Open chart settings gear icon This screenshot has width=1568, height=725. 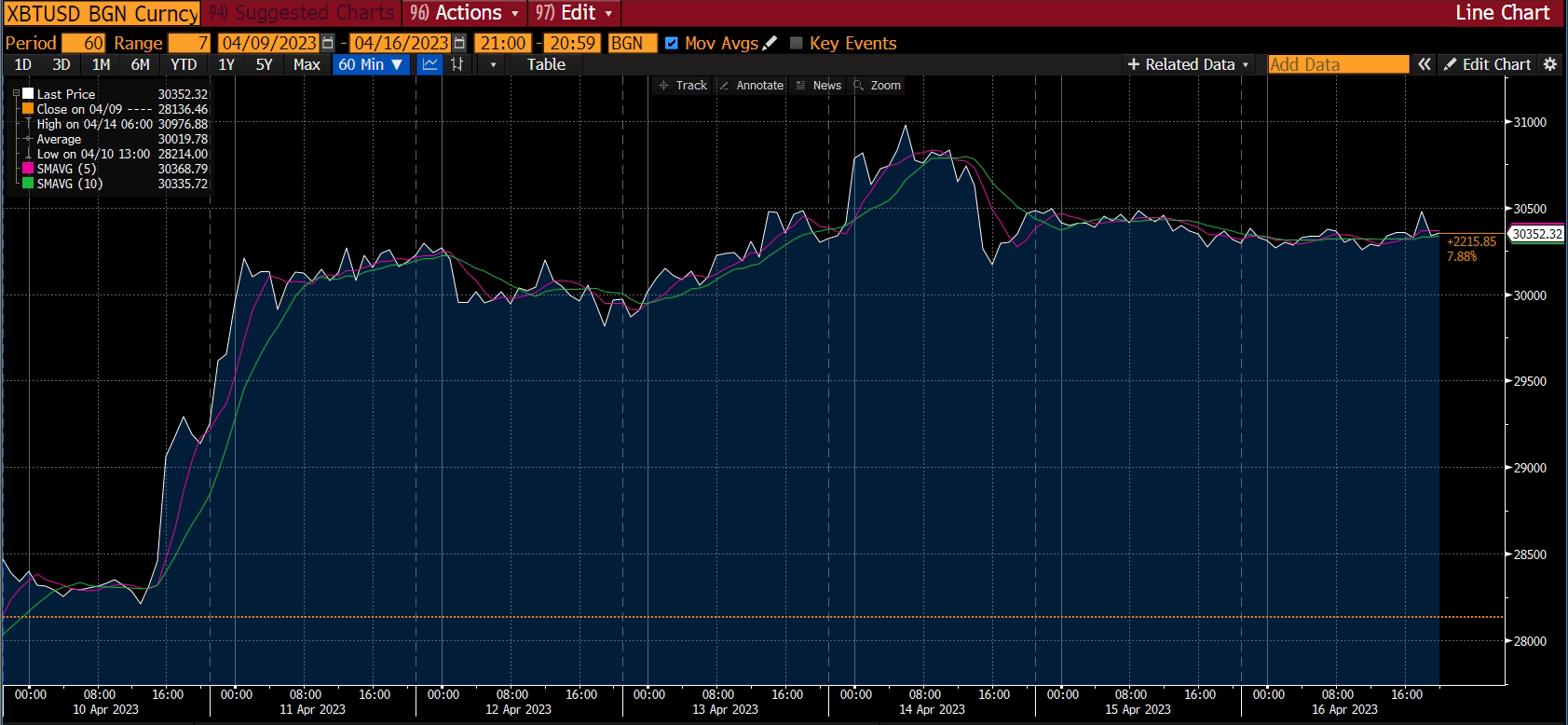[1550, 64]
